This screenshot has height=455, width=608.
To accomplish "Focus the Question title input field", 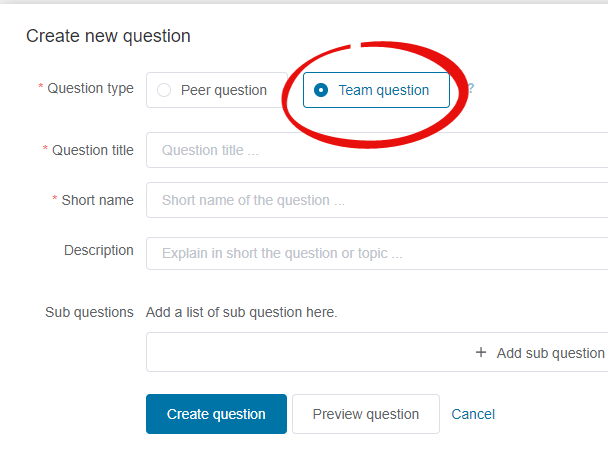I will pyautogui.click(x=377, y=151).
